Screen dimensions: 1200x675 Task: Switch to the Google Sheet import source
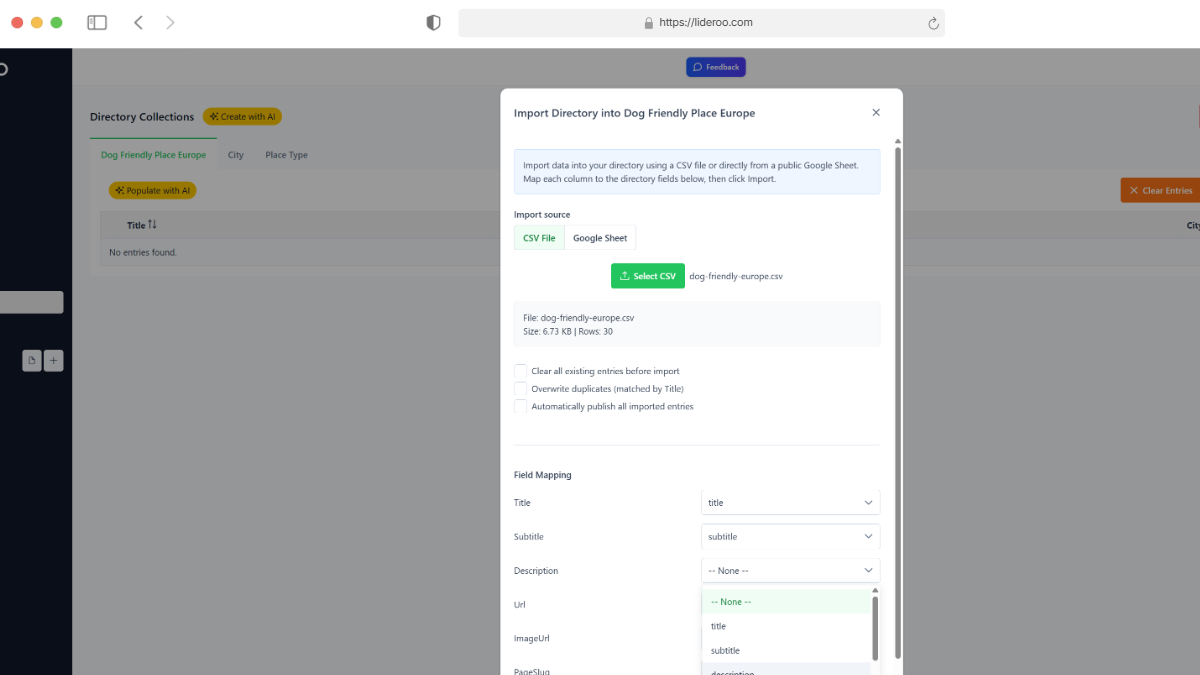coord(600,237)
